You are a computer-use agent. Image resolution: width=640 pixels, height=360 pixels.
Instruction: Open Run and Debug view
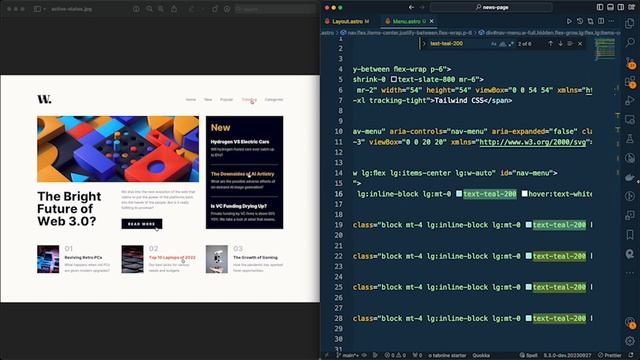pyautogui.click(x=630, y=100)
